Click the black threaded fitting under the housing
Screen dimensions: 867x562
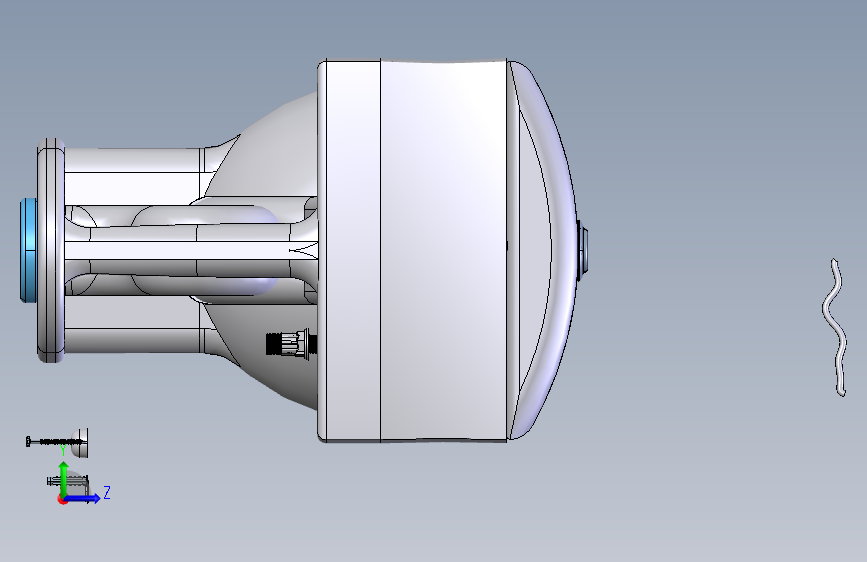[291, 343]
